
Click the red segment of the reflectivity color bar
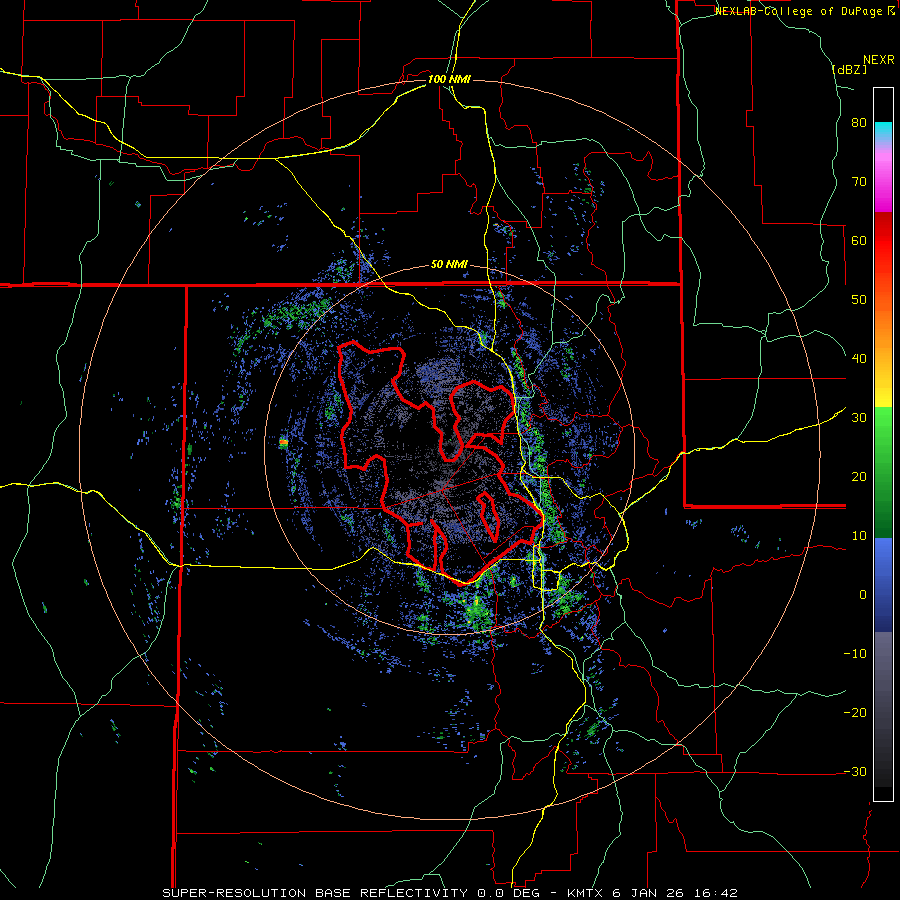(883, 241)
